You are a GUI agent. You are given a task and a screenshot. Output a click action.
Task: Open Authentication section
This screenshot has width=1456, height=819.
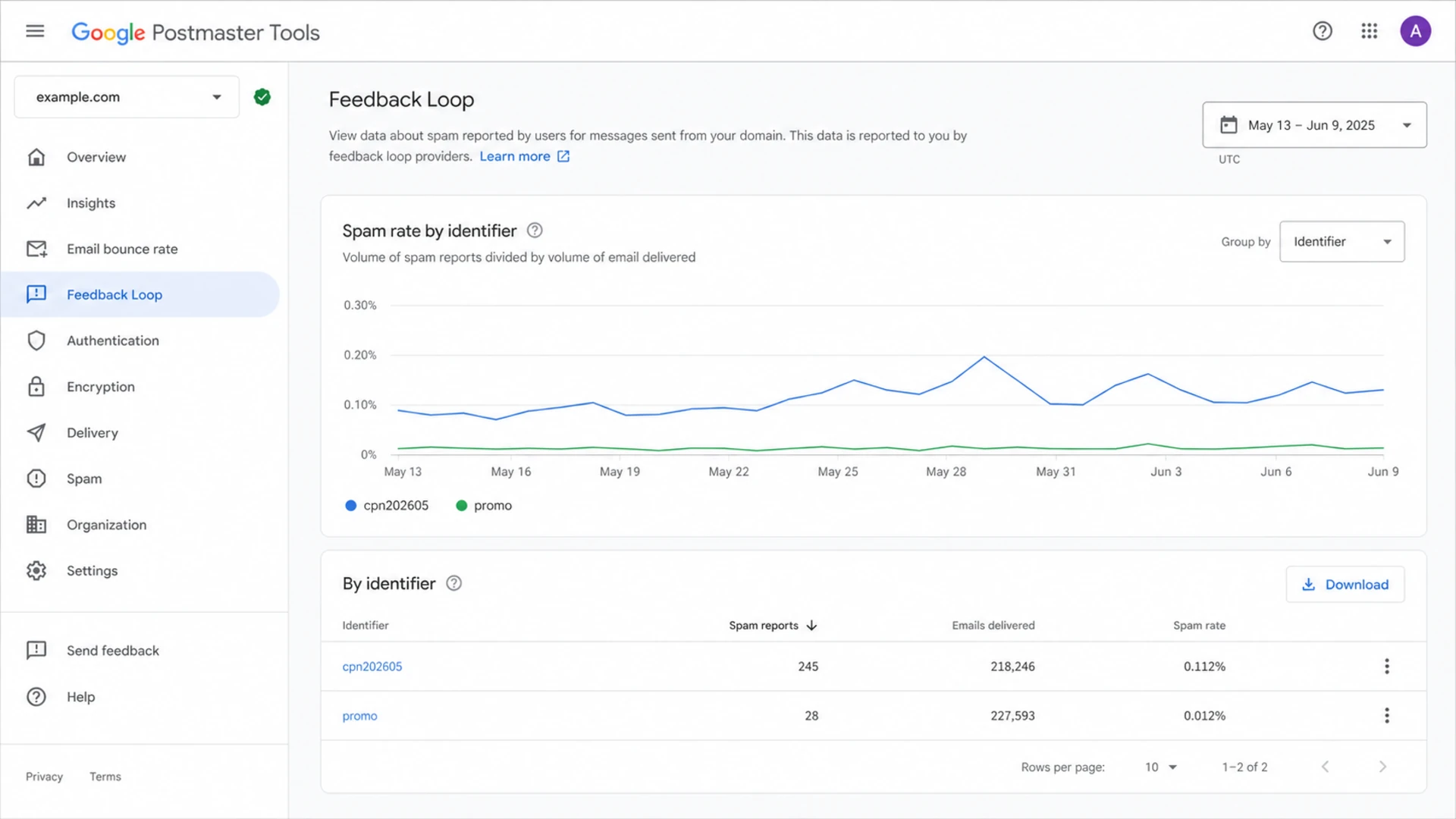tap(140, 340)
